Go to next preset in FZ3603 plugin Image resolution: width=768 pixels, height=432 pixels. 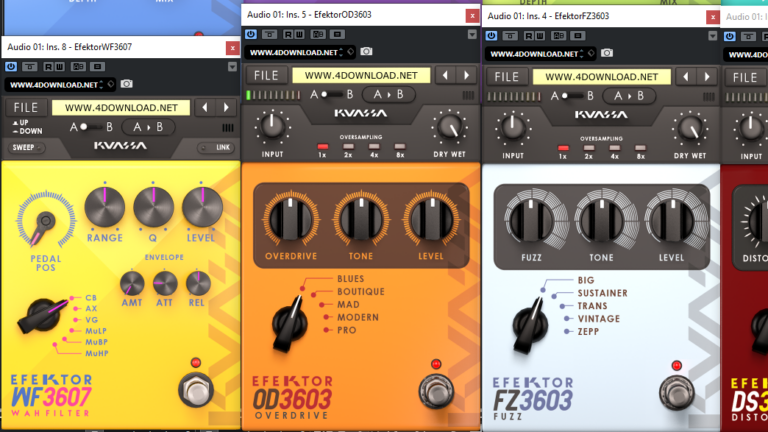tap(706, 77)
